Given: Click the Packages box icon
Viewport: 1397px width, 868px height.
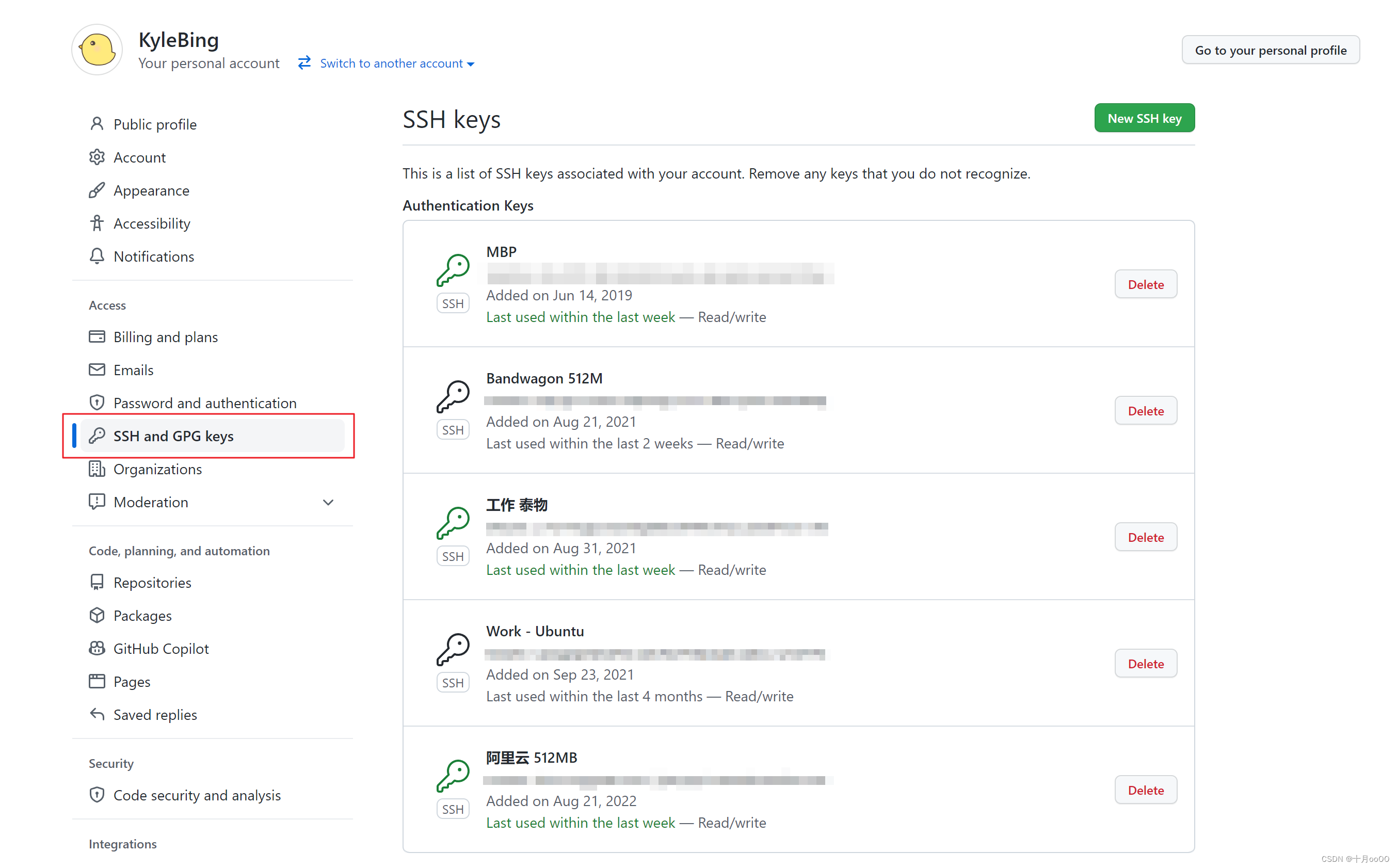Looking at the screenshot, I should point(97,615).
